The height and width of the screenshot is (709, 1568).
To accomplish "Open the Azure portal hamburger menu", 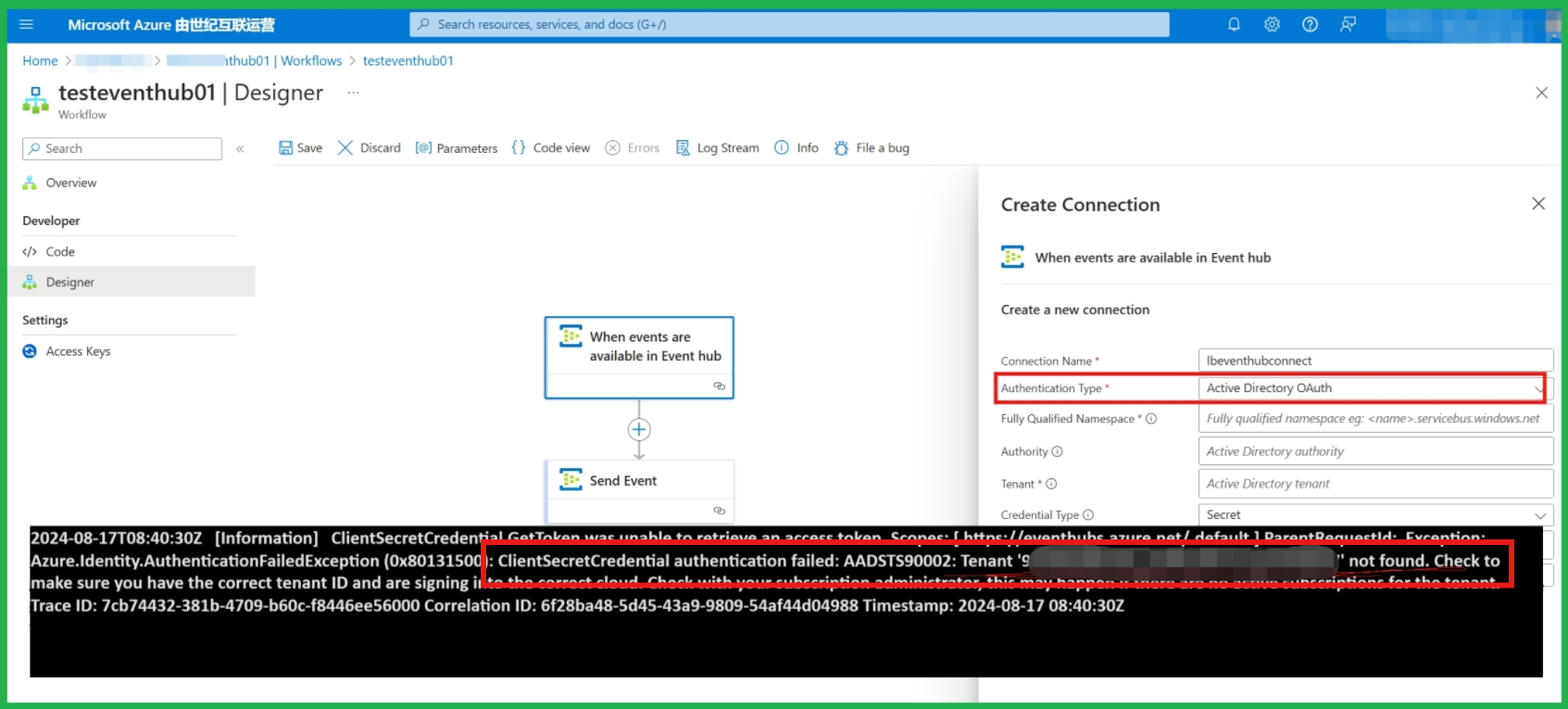I will pos(26,25).
